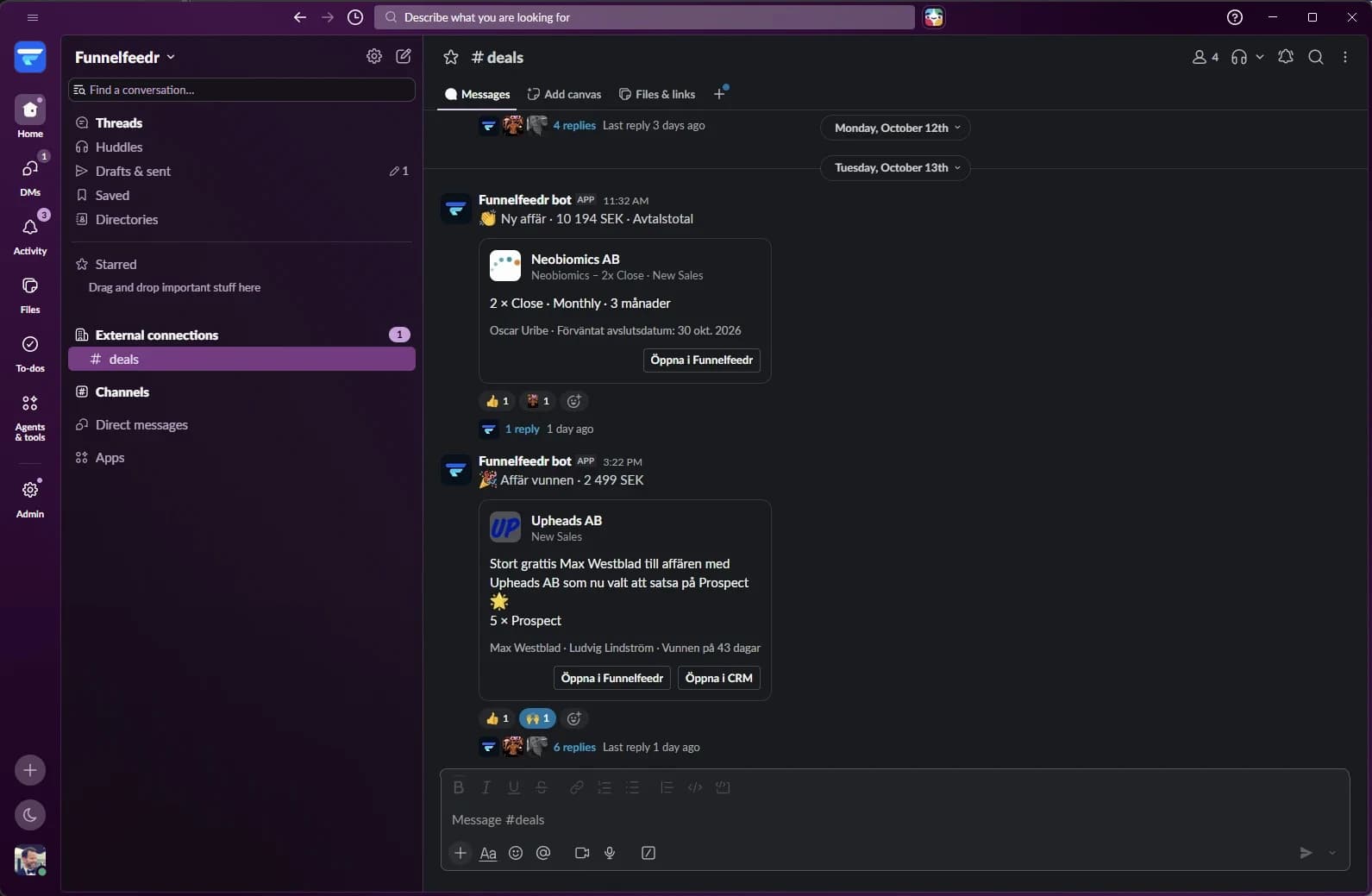Select the deals channel in sidebar

click(241, 359)
